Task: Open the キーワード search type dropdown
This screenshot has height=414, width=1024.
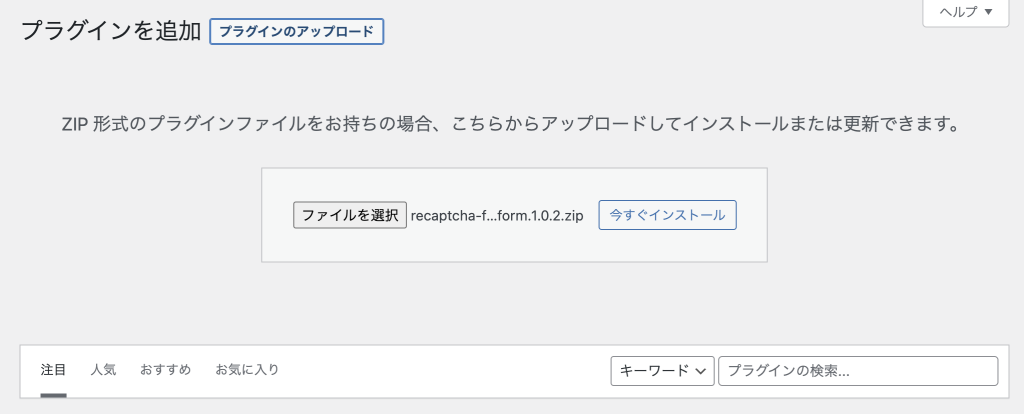Action: [x=662, y=371]
